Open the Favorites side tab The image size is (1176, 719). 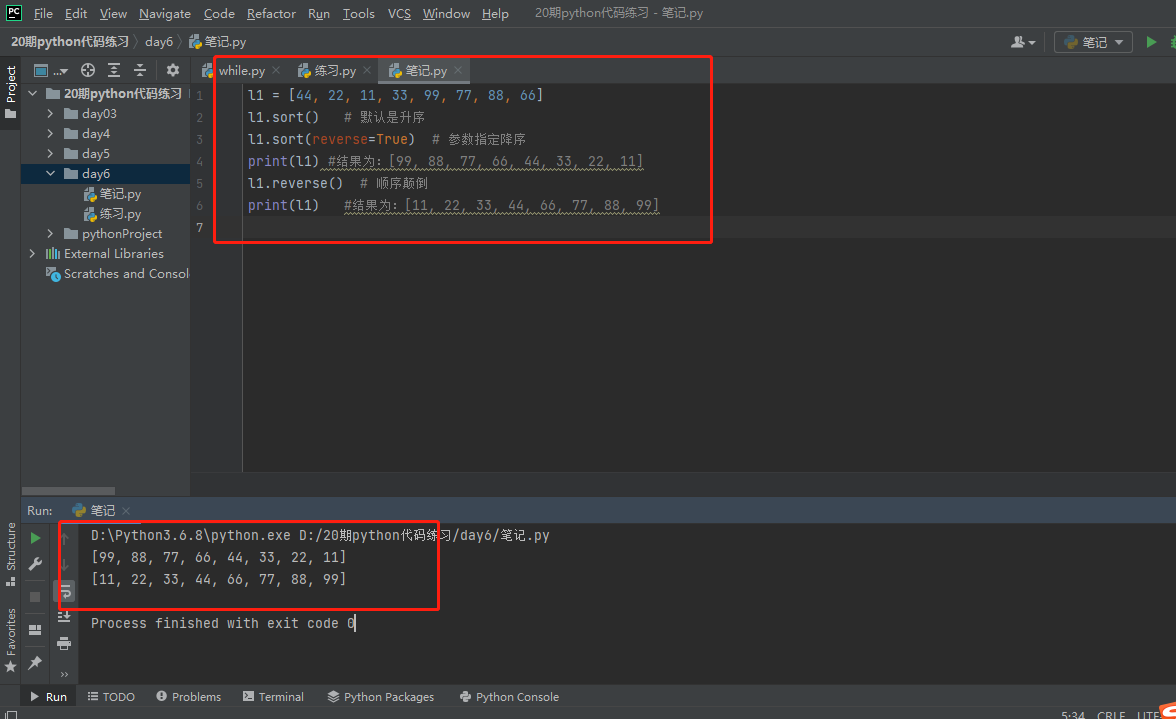click(10, 640)
